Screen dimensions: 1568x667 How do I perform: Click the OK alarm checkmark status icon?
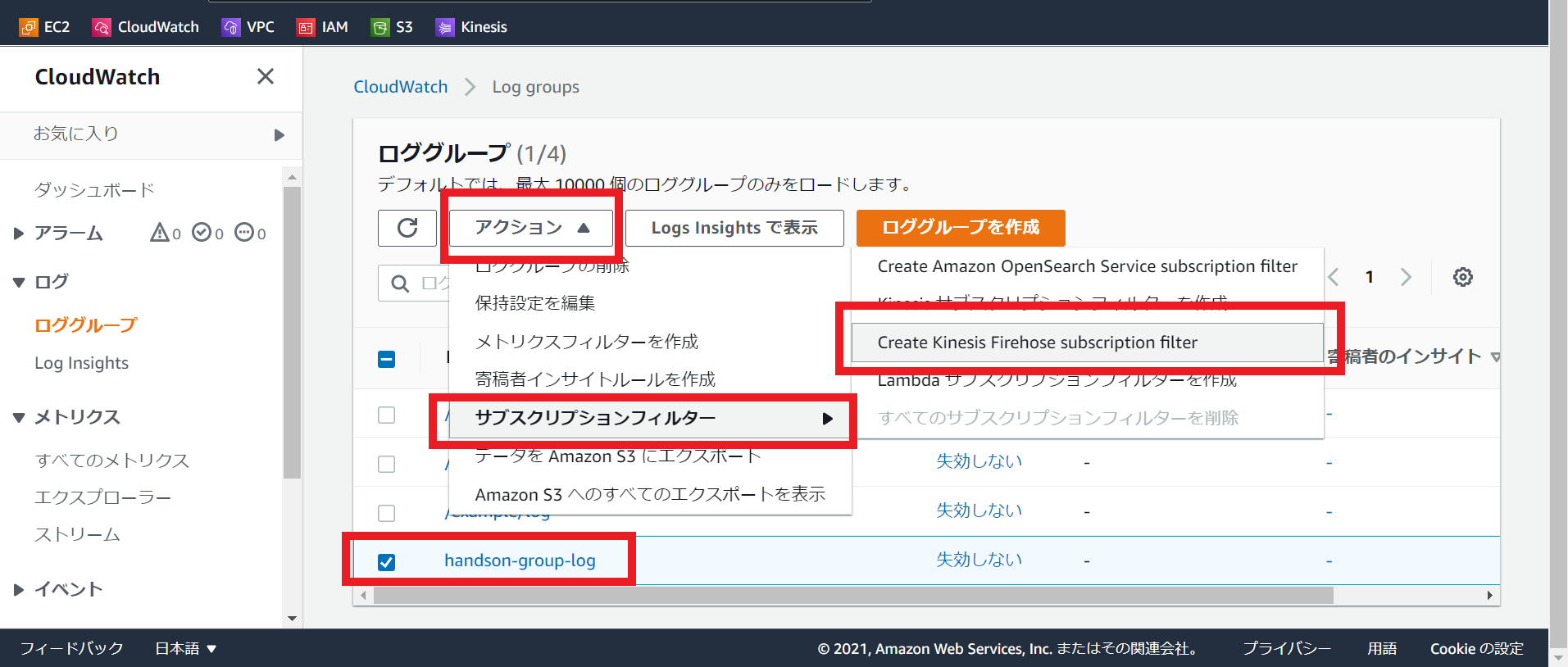[x=202, y=233]
